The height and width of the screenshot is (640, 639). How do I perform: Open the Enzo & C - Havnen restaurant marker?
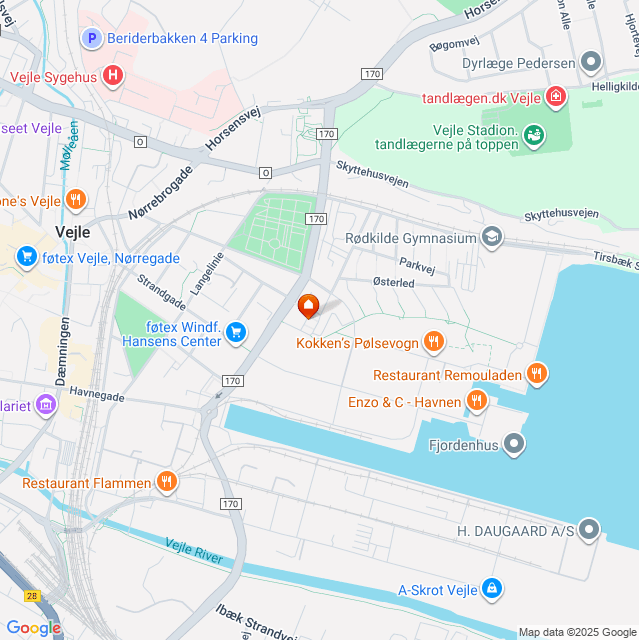pos(477,401)
